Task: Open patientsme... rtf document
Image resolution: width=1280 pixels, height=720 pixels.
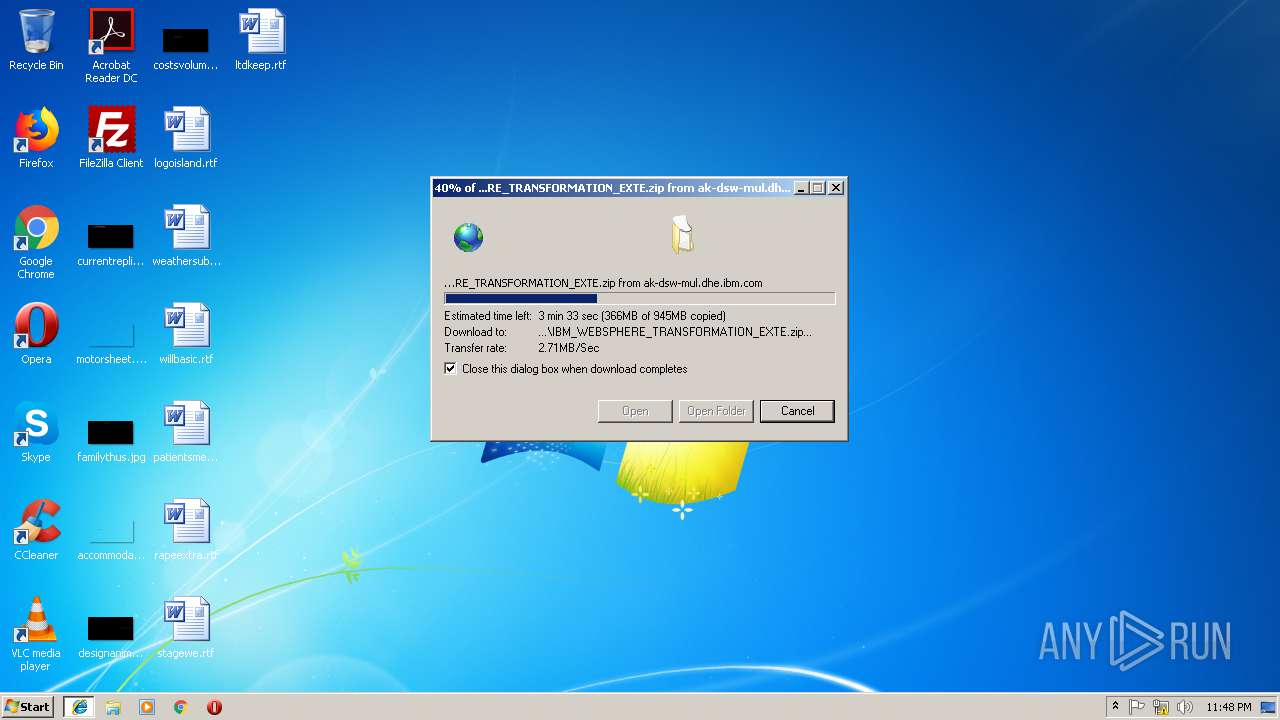Action: pos(186,432)
